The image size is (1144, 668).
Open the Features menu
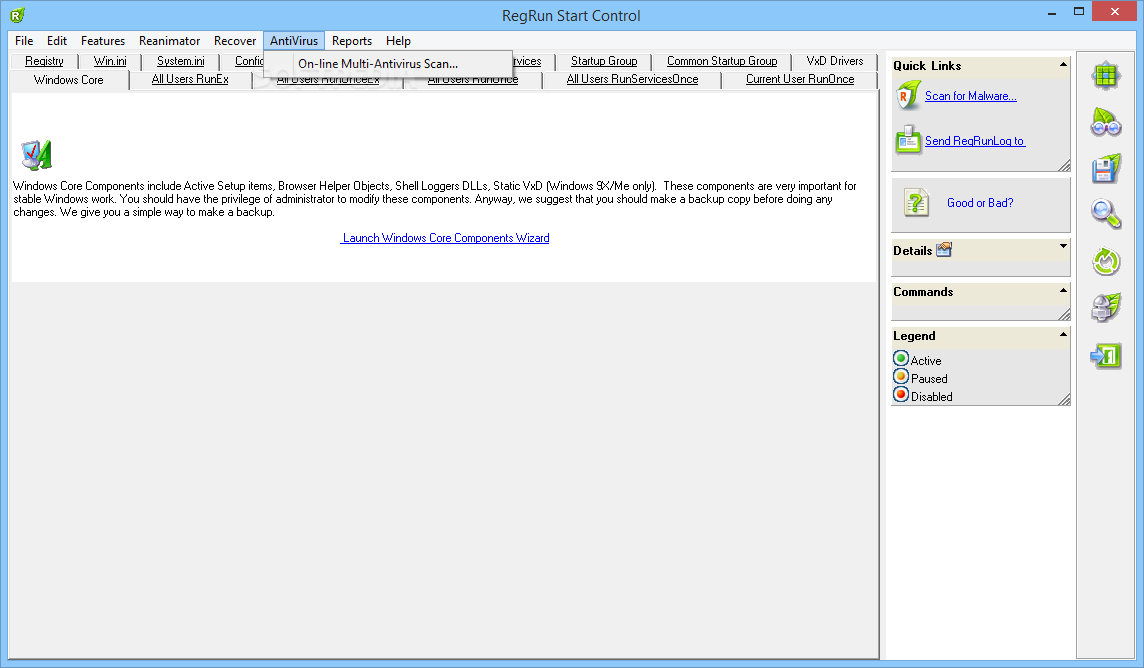click(x=103, y=41)
